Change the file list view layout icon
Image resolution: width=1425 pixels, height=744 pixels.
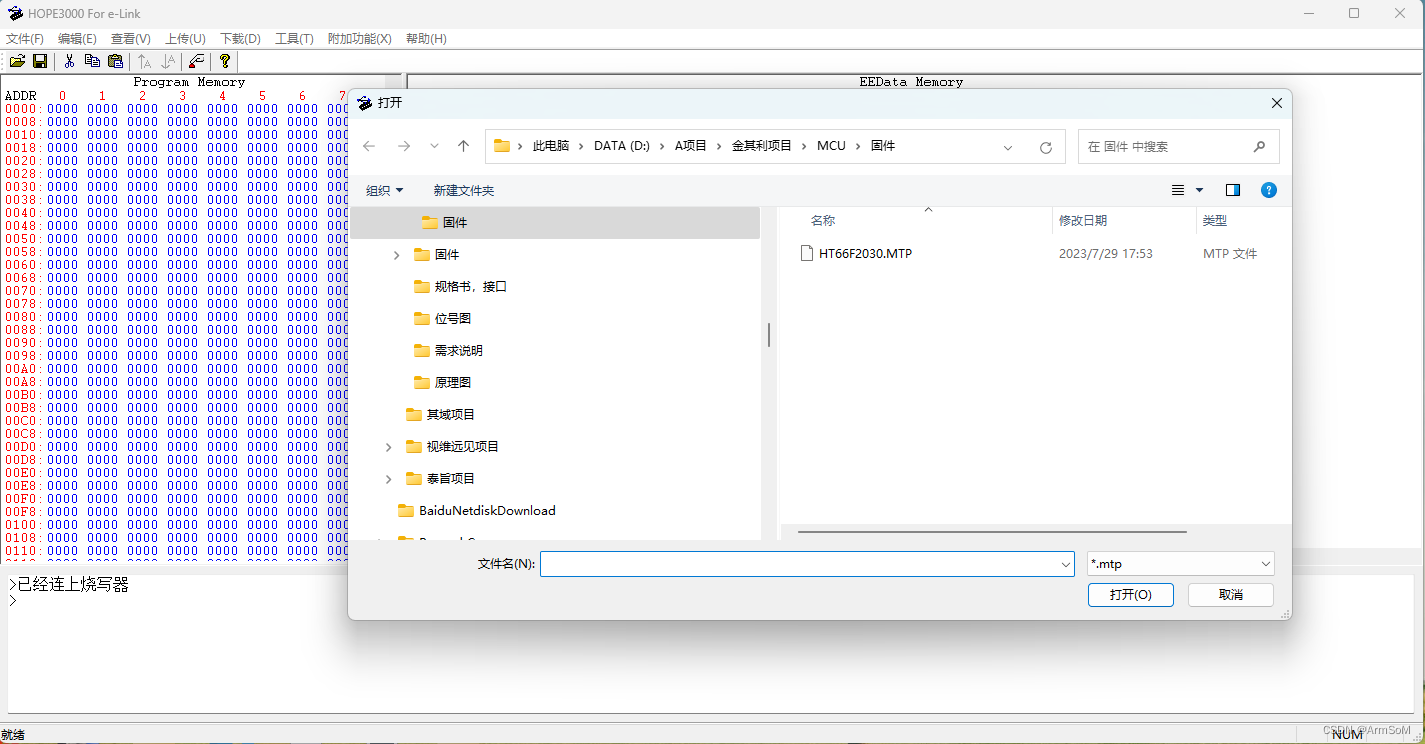[1178, 190]
